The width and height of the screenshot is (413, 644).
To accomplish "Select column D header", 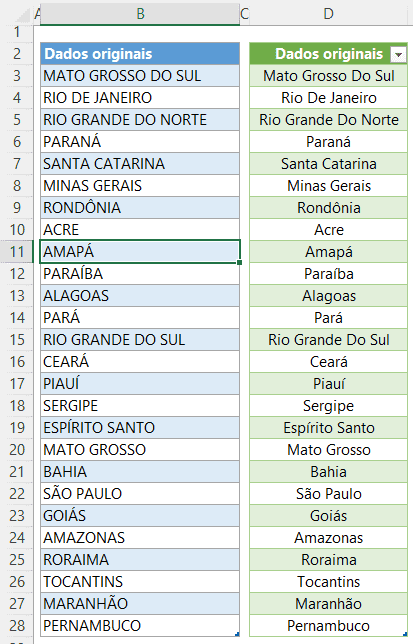I will point(328,14).
